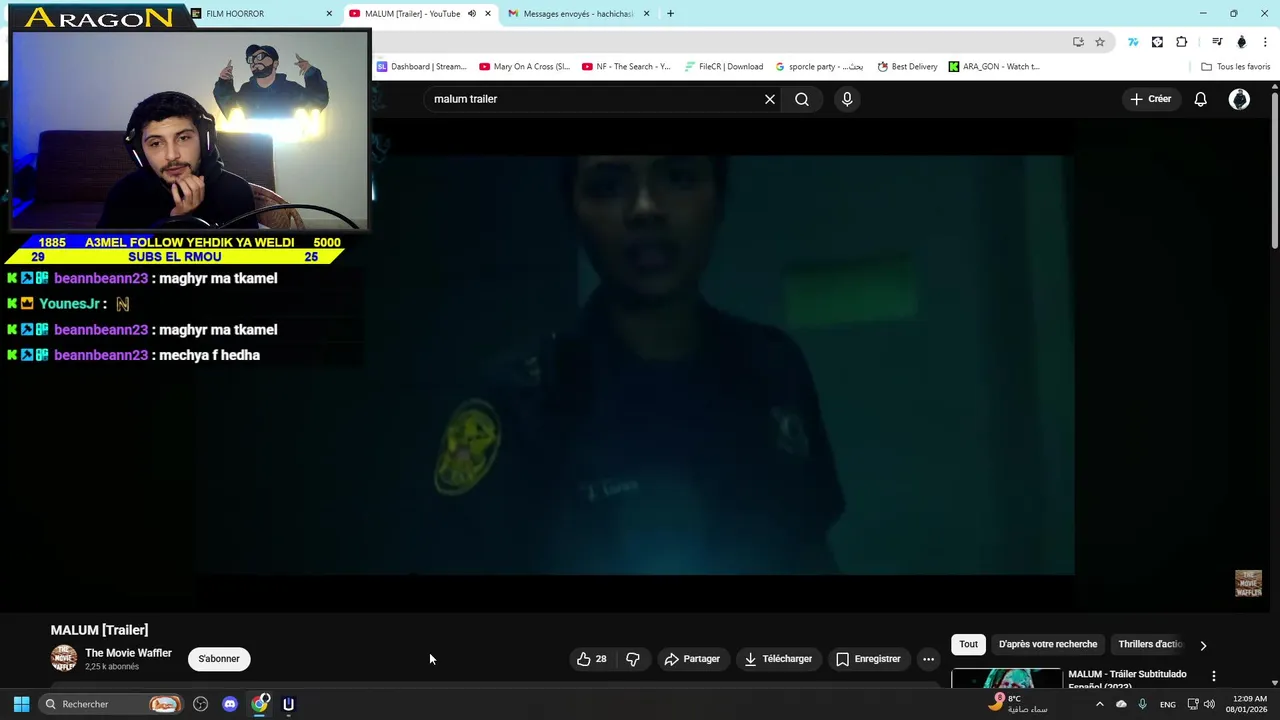This screenshot has width=1280, height=720.
Task: Click the microphone tray icon
Action: [1142, 704]
